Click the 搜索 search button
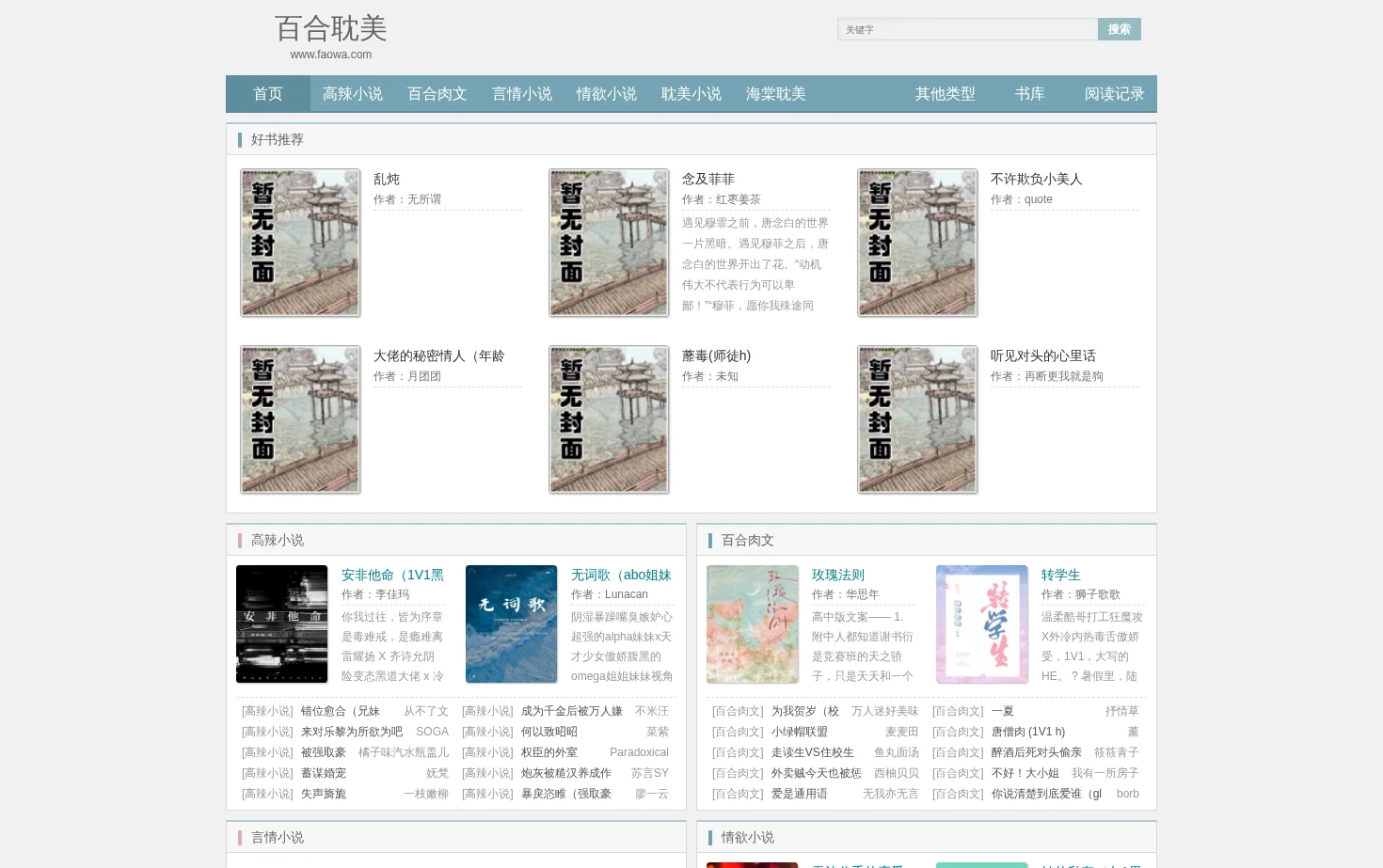The width and height of the screenshot is (1383, 868). pyautogui.click(x=1120, y=29)
